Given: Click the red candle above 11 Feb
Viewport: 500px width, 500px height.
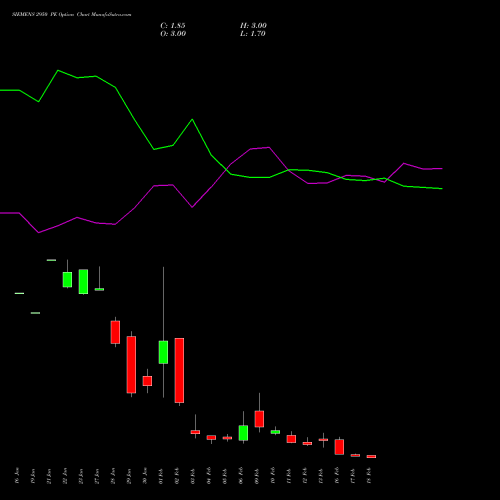Looking at the screenshot, I should click(291, 439).
